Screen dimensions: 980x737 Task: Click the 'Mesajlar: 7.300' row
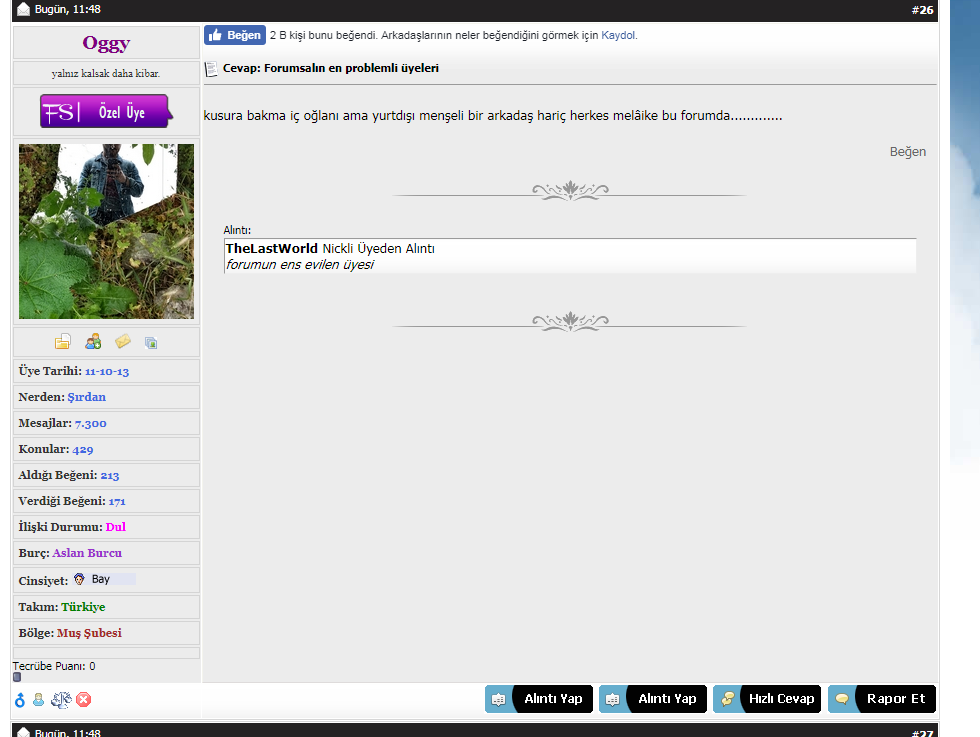[x=106, y=423]
